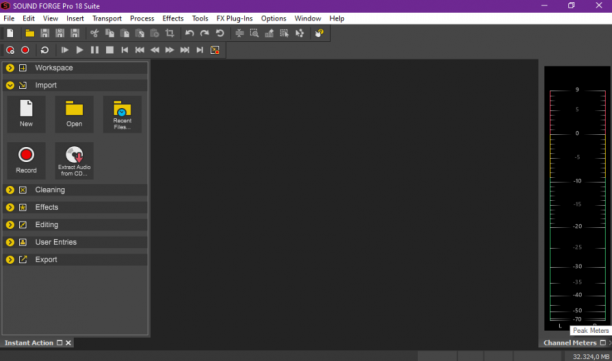
Task: Open the Options menu
Action: point(274,18)
